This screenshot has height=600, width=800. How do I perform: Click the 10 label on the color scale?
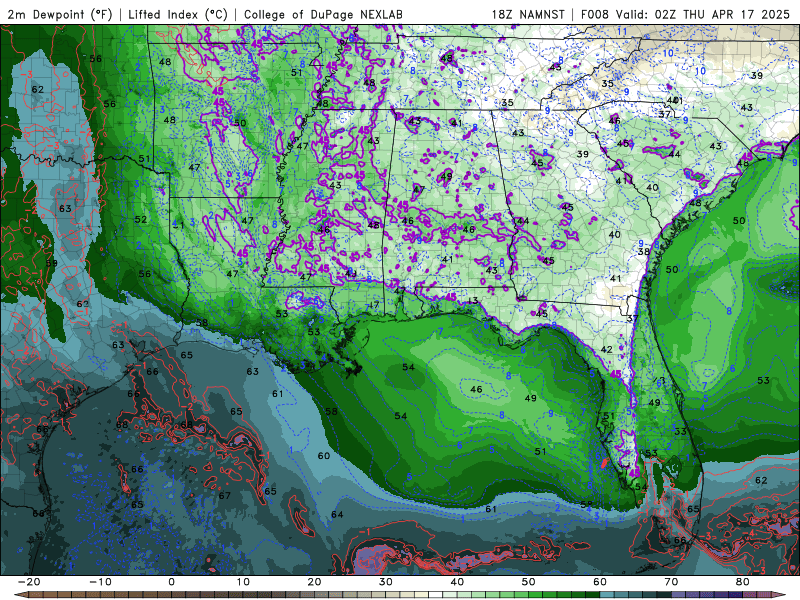tap(243, 582)
